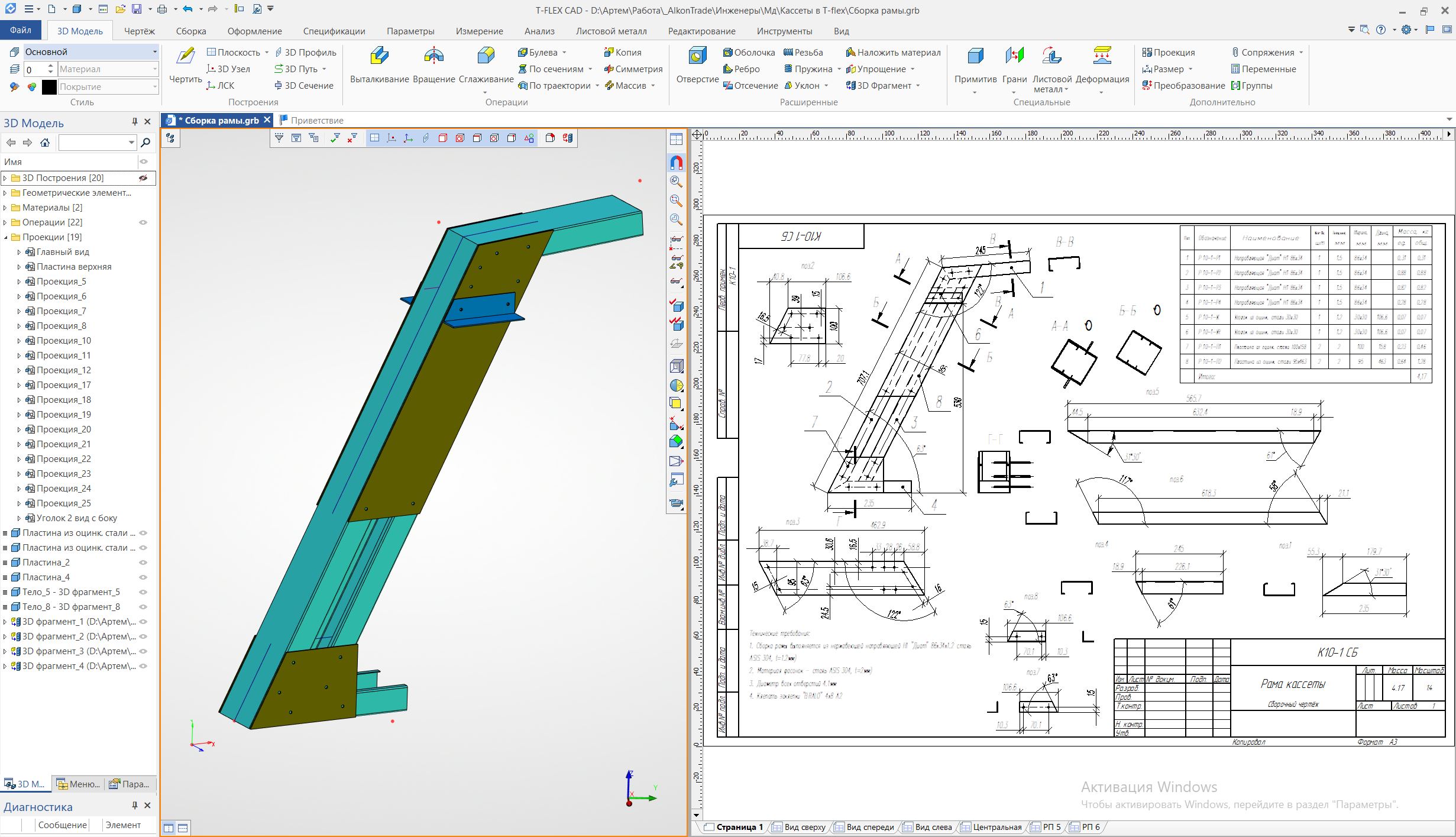
Task: Switch to the Центральная page tab
Action: click(991, 827)
